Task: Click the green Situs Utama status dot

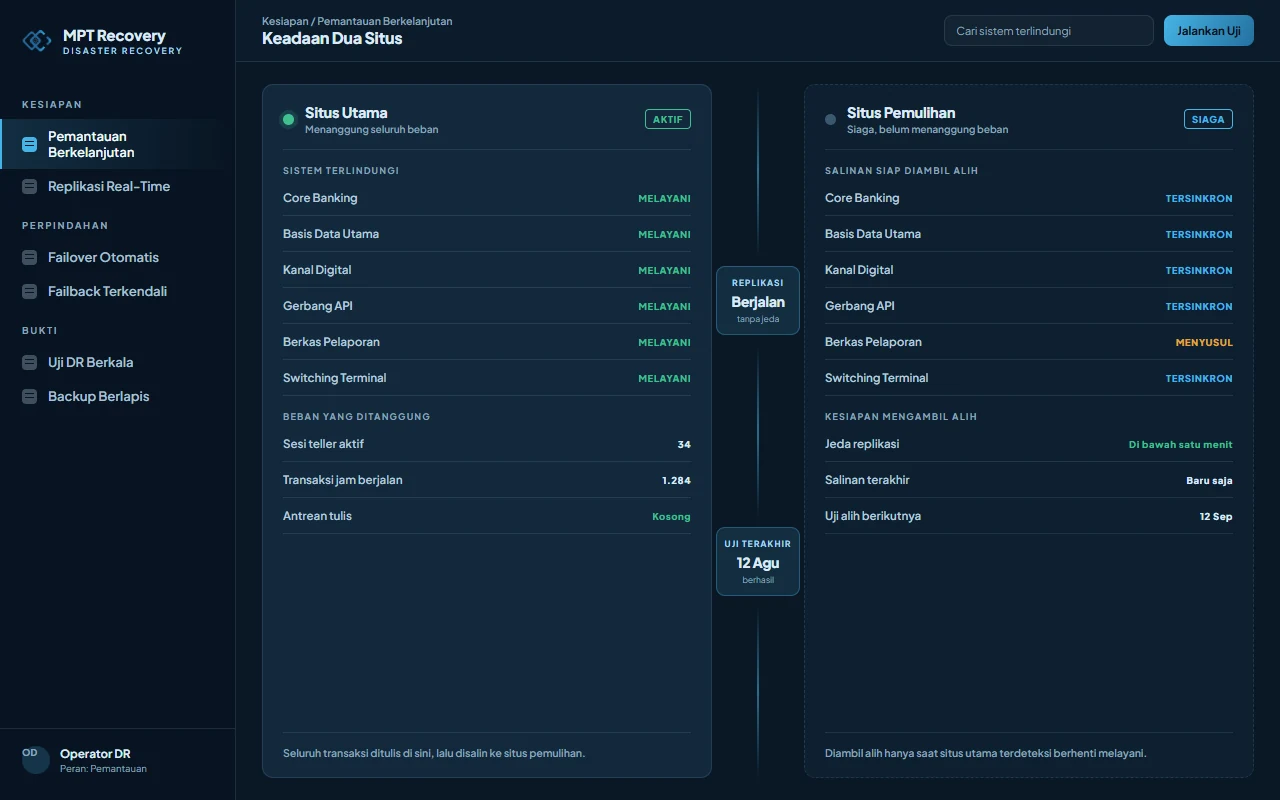Action: 289,120
